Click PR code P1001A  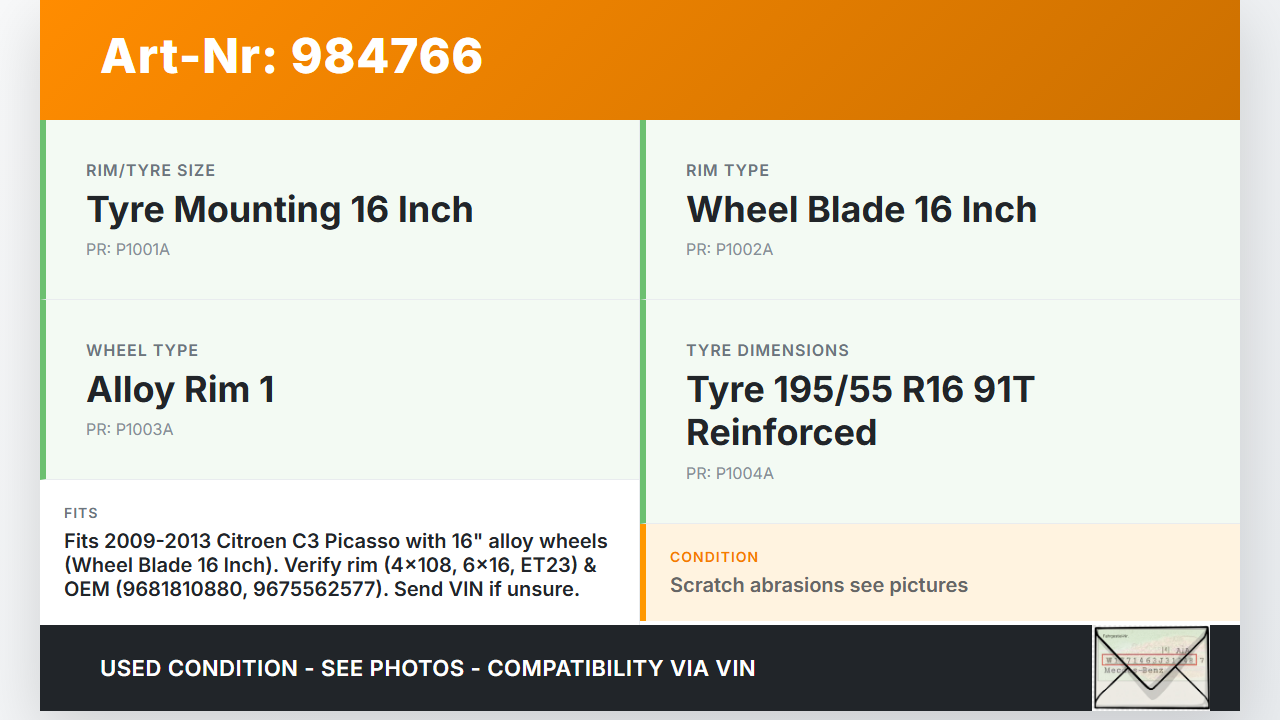pos(128,249)
